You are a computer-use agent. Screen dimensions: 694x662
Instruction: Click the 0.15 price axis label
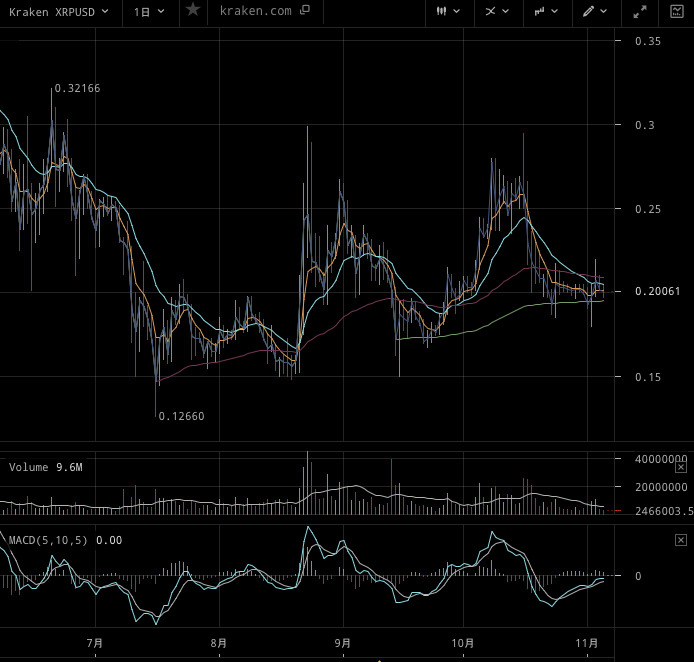pyautogui.click(x=648, y=377)
